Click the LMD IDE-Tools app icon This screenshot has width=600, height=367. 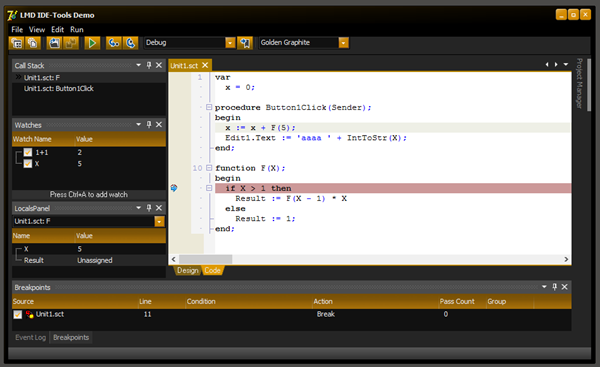12,15
